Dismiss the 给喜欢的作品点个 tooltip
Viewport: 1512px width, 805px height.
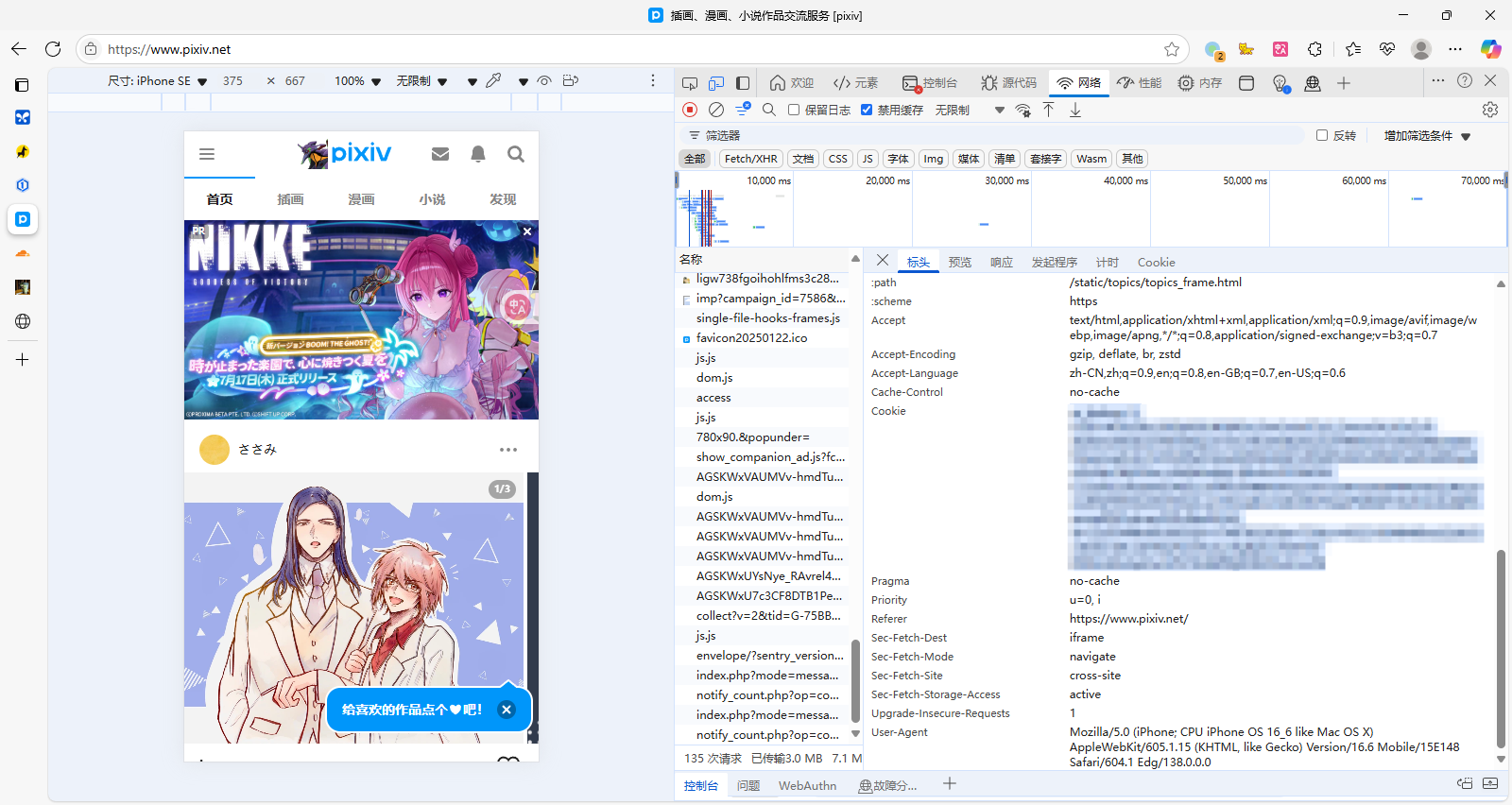(x=507, y=710)
